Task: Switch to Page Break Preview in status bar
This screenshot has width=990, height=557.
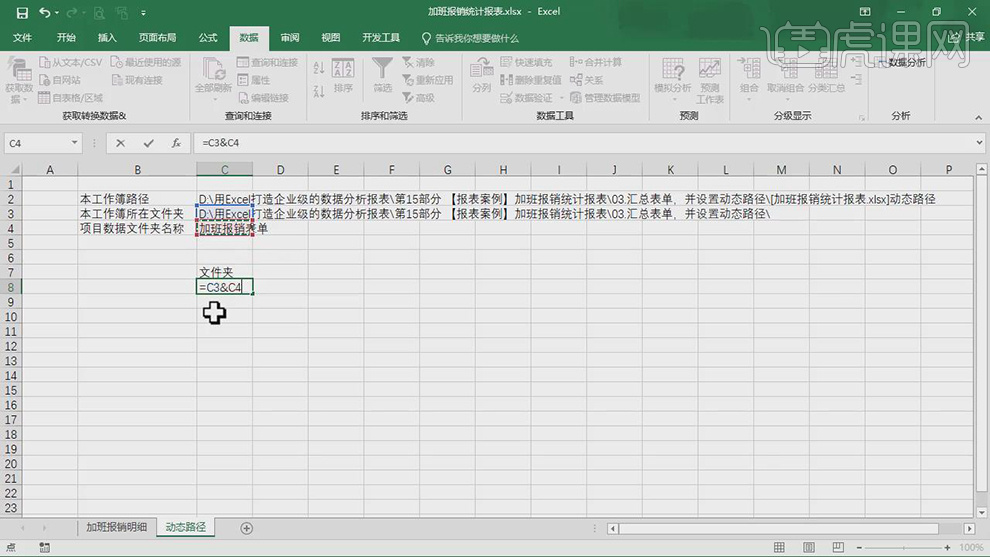Action: point(838,548)
